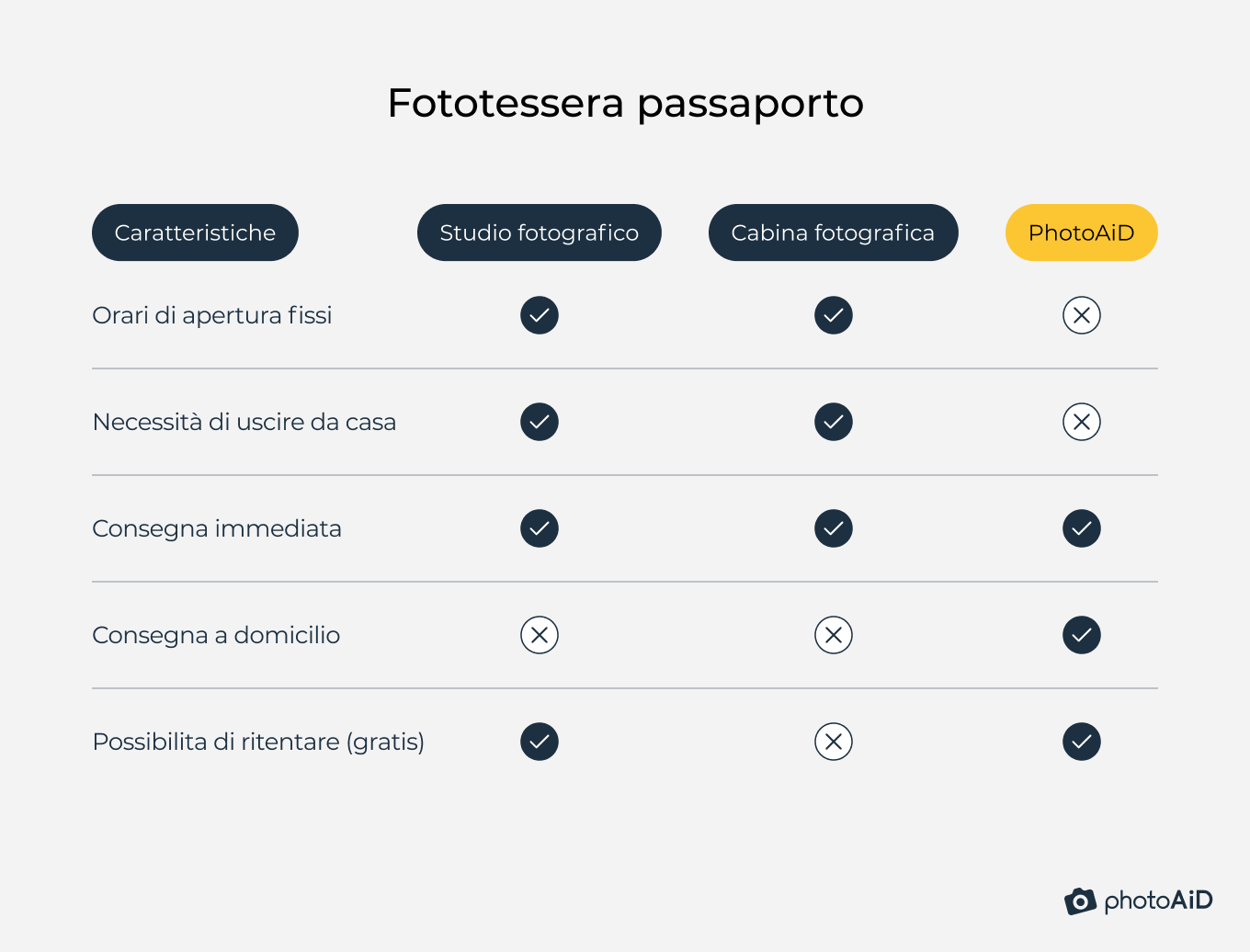Click Cabina fotografica cross for Possibilita di ritentare
Viewport: 1250px width, 952px height.
[x=834, y=742]
